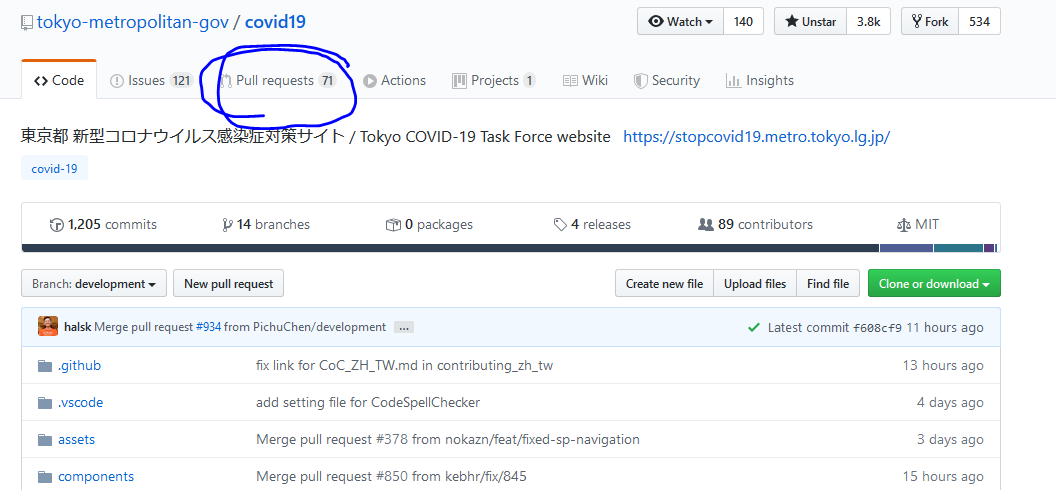Open commit 'Merge pull request #378' message

point(448,440)
